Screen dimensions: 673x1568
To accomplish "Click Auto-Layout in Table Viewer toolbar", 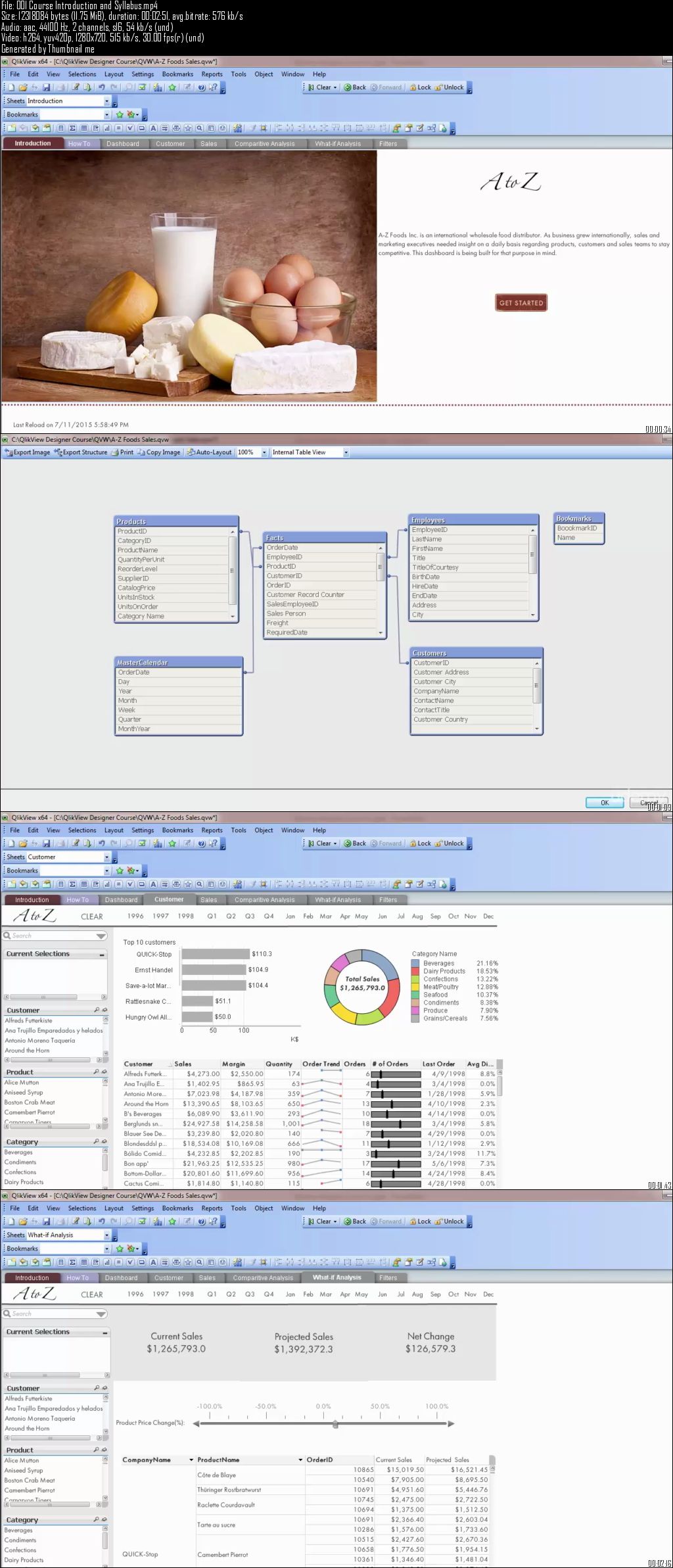I will (209, 452).
